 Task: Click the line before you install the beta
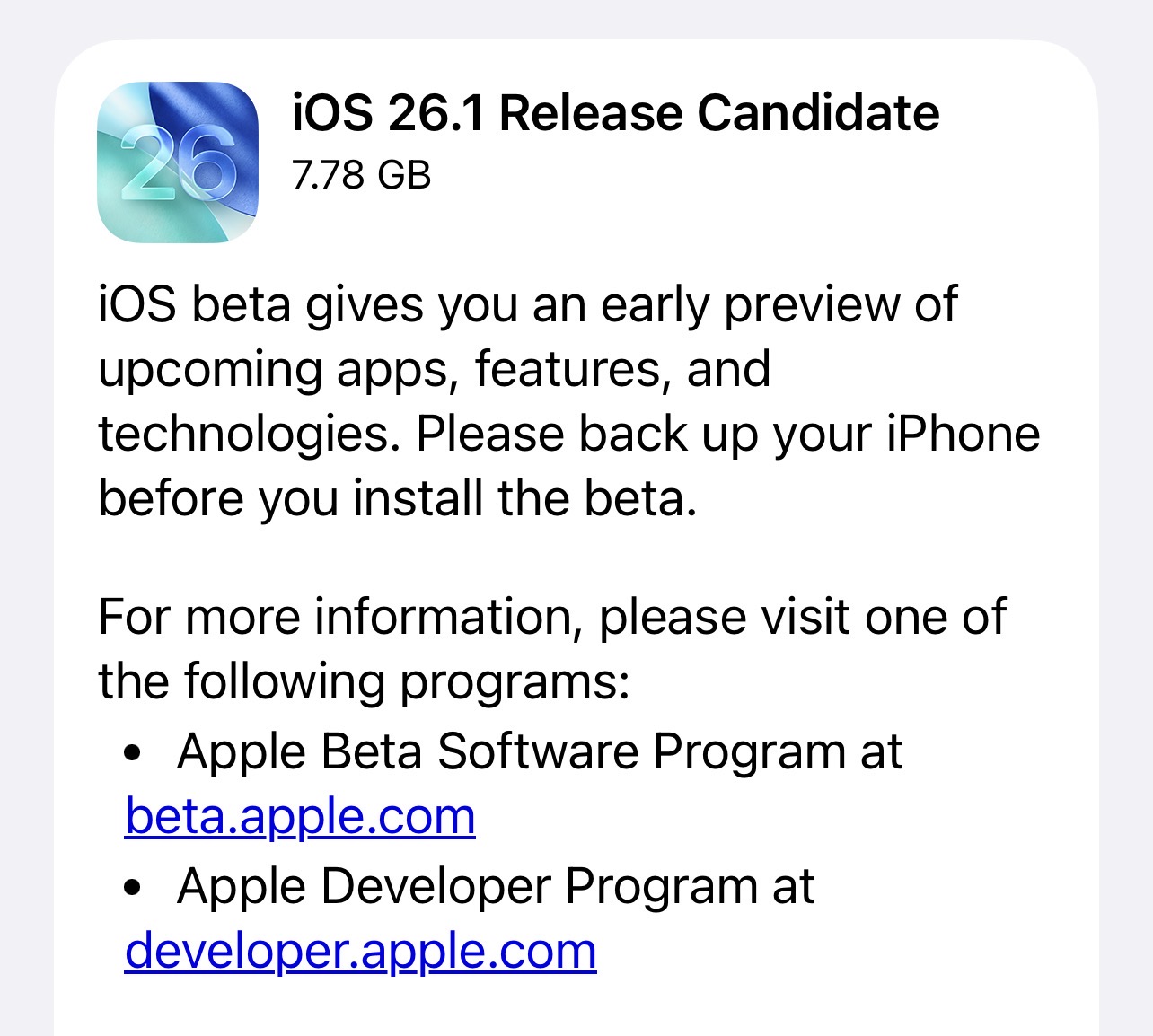coord(398,498)
